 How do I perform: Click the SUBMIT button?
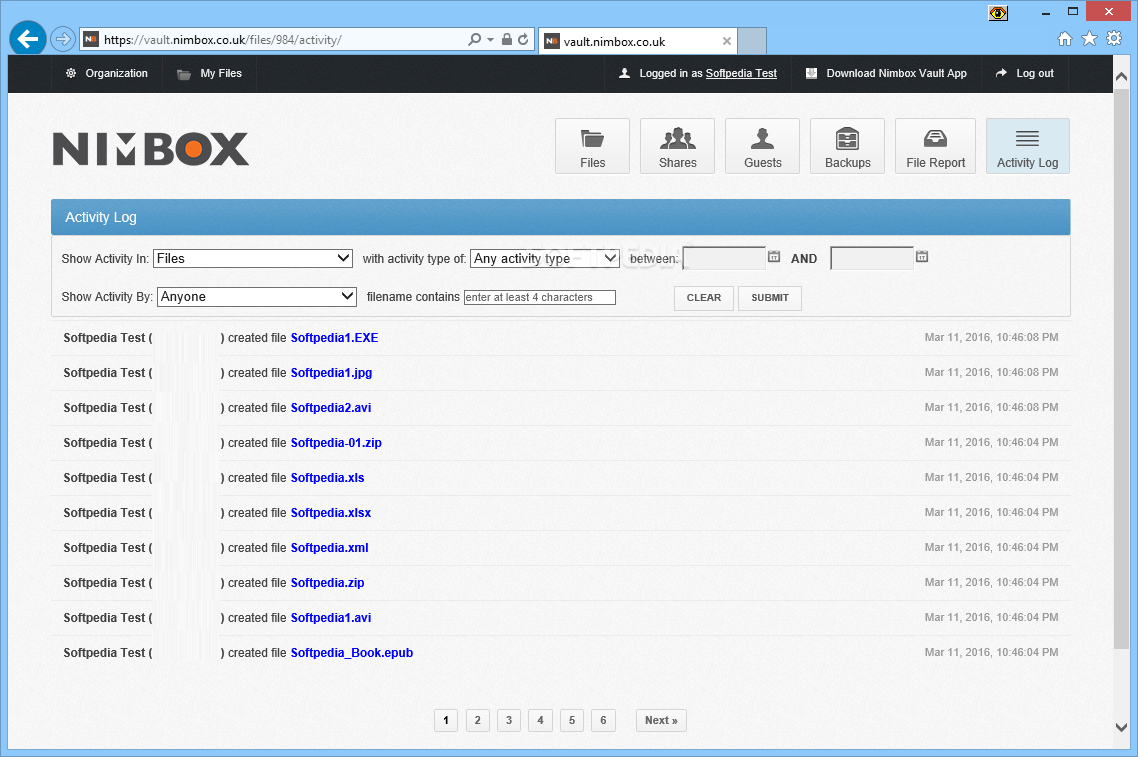pyautogui.click(x=769, y=298)
